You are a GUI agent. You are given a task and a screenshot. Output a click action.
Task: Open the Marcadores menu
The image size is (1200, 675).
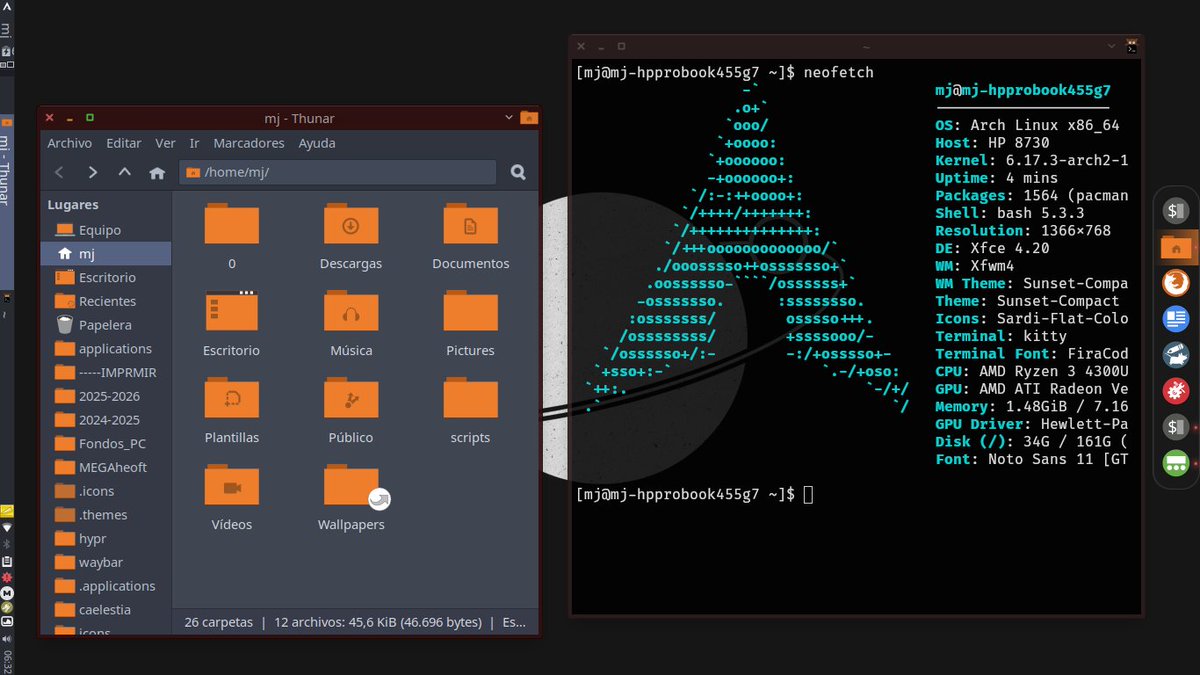tap(249, 143)
